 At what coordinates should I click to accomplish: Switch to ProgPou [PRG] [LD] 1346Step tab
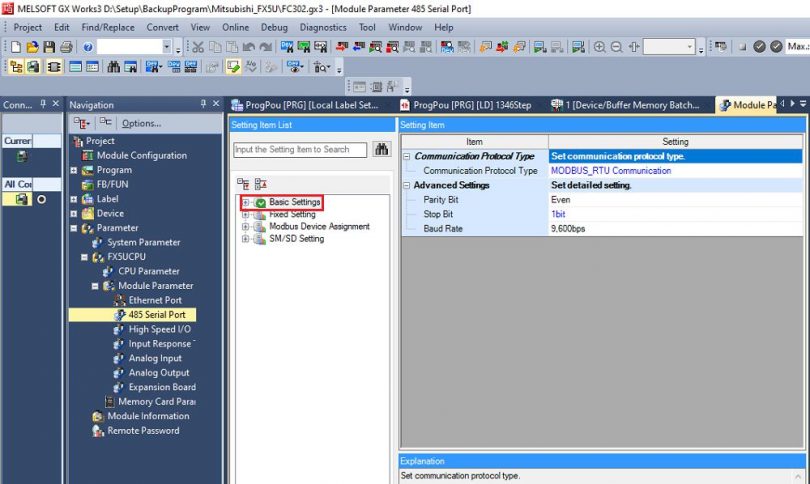(x=466, y=105)
